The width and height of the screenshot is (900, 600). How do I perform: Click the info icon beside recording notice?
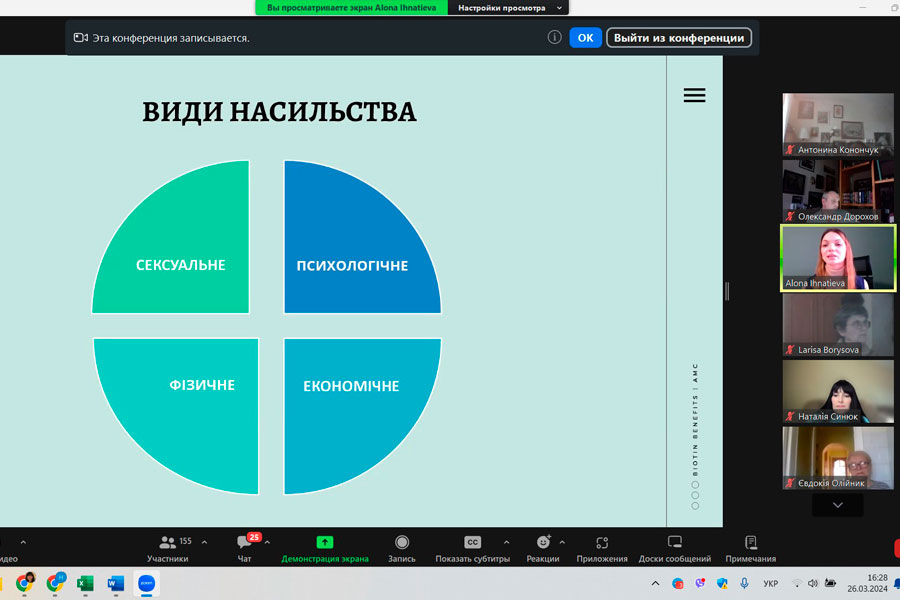(x=554, y=37)
